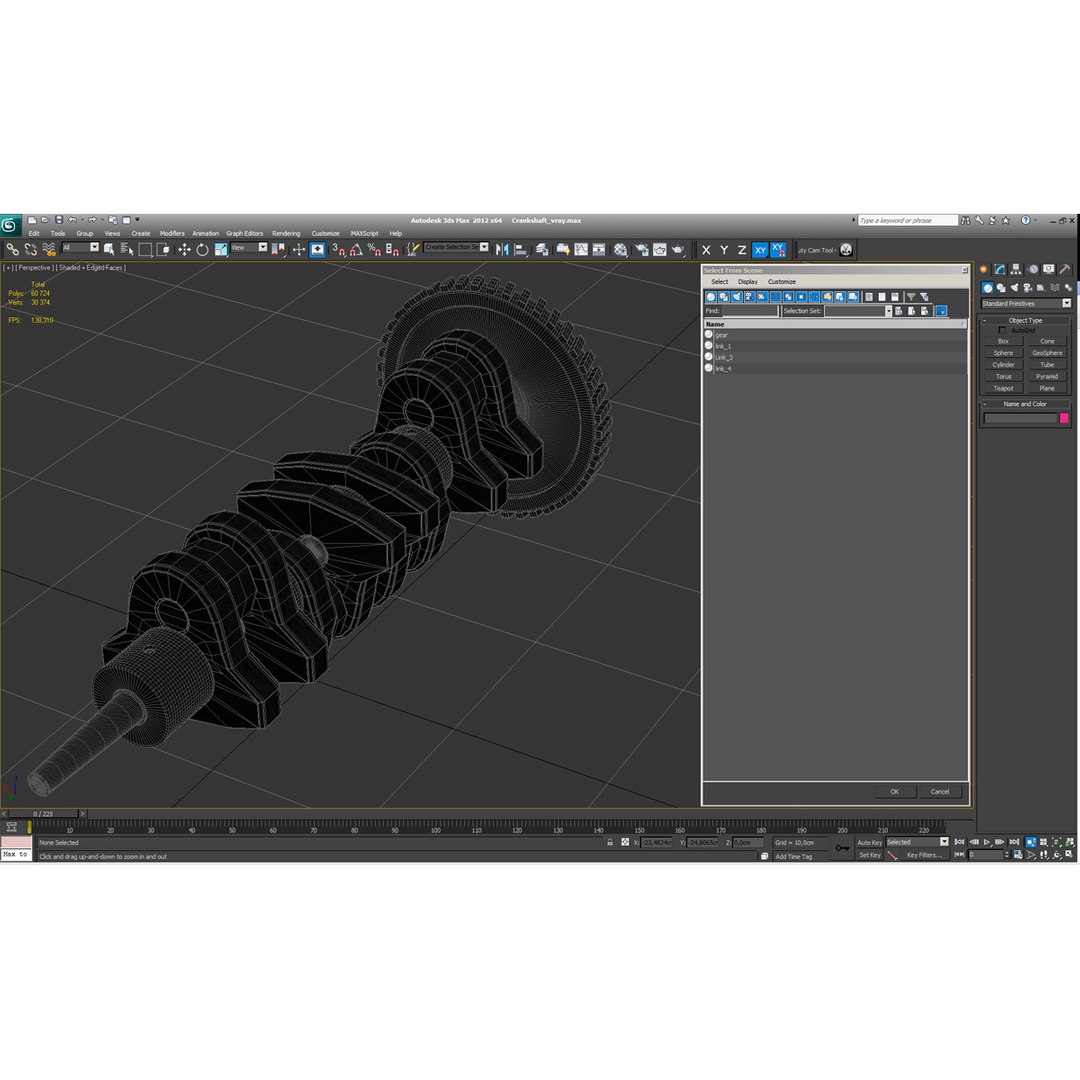Open the Utilities hammer panel icon
This screenshot has width=1080, height=1080.
1065,269
